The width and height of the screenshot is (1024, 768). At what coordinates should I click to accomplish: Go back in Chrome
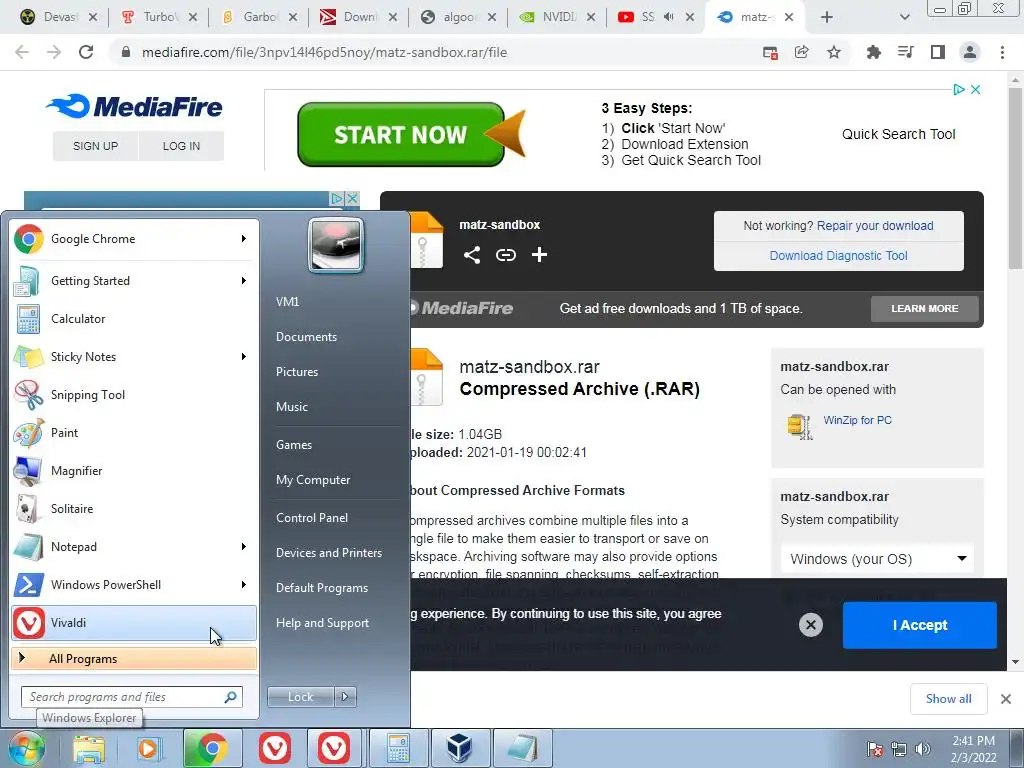pyautogui.click(x=22, y=52)
